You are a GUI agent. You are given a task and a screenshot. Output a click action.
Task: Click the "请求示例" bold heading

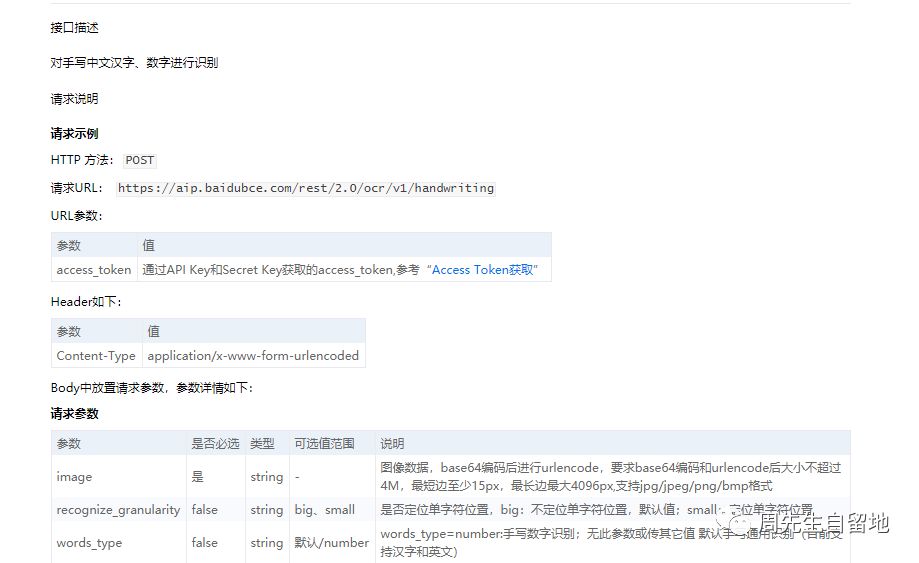click(x=74, y=134)
